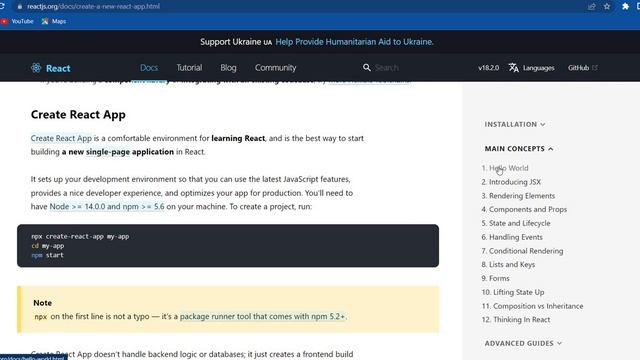Follow the Create React App link
Screen dimensions: 640x360
pyautogui.click(x=61, y=138)
